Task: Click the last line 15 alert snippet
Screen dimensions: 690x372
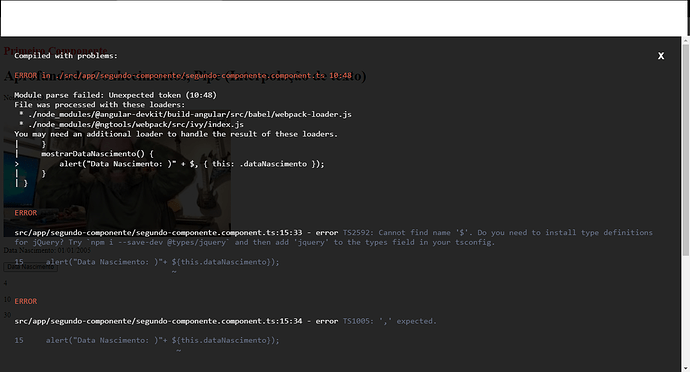Action: (x=162, y=340)
